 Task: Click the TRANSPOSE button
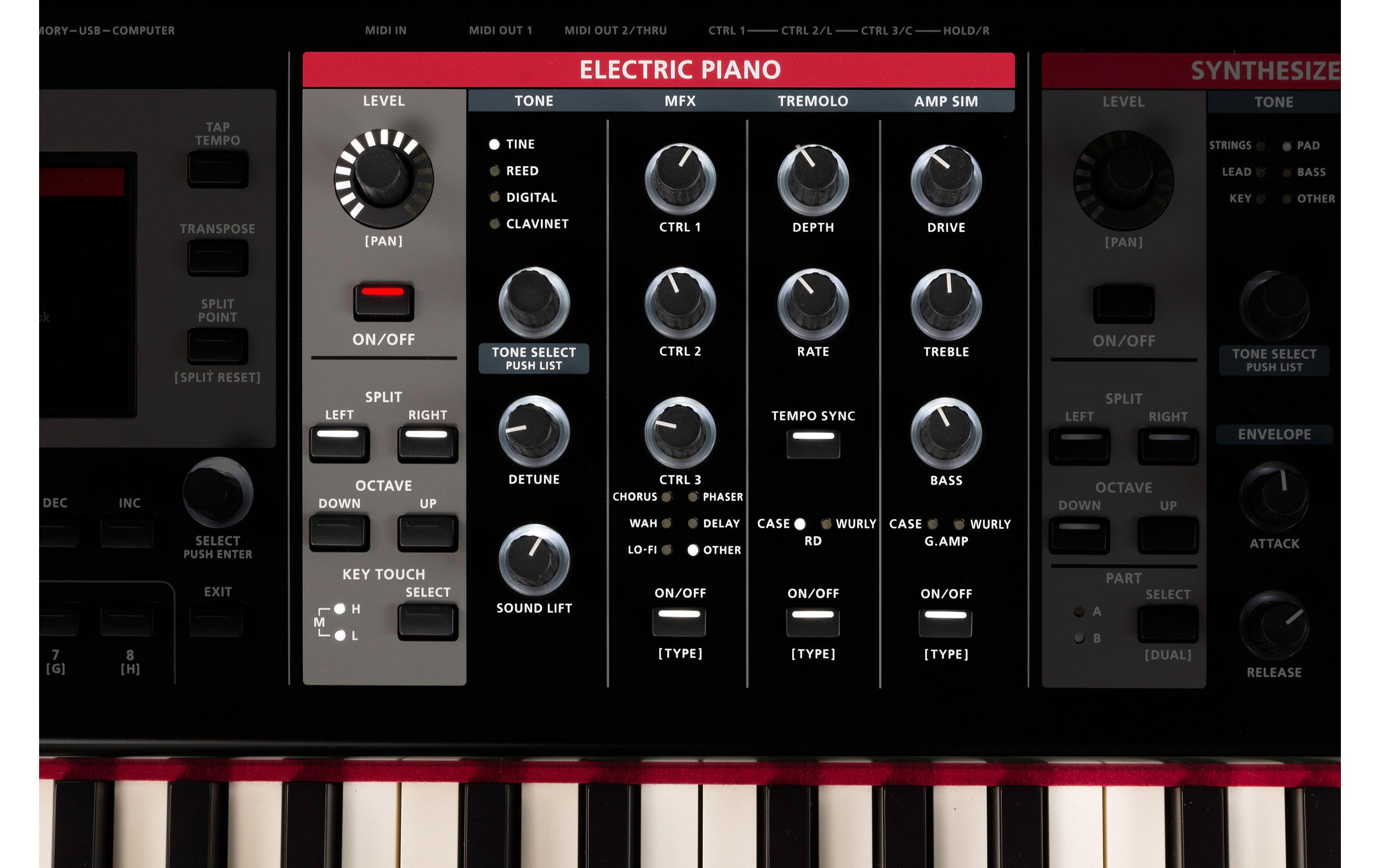pos(218,257)
